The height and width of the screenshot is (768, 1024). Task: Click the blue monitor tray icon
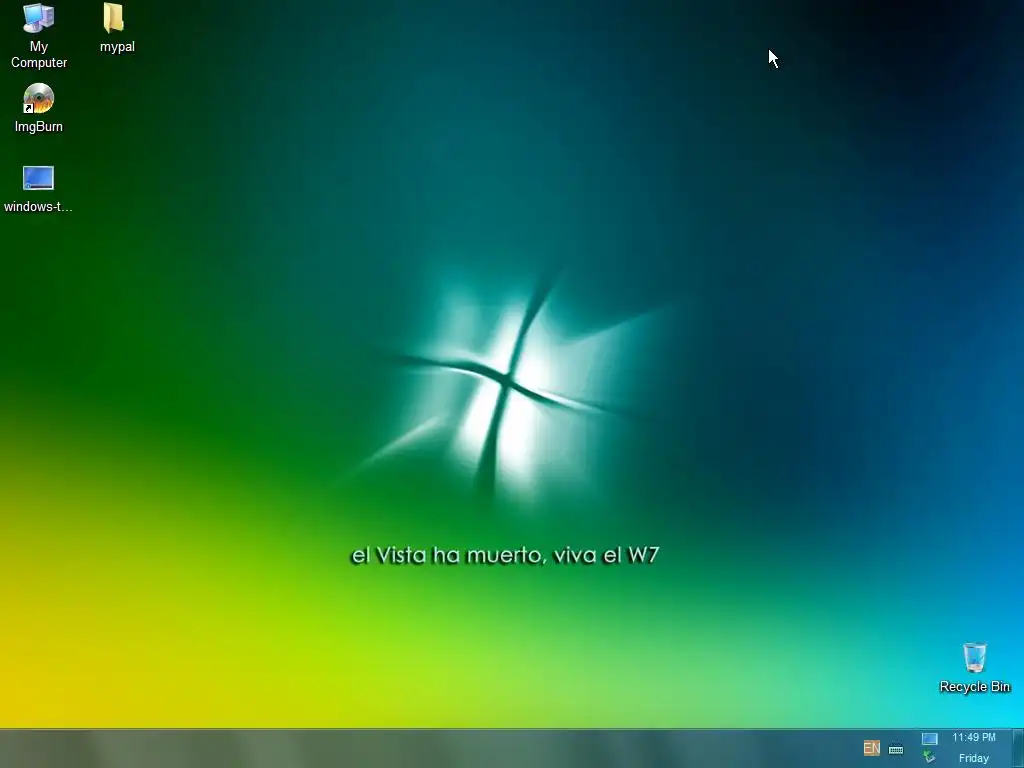click(x=929, y=739)
